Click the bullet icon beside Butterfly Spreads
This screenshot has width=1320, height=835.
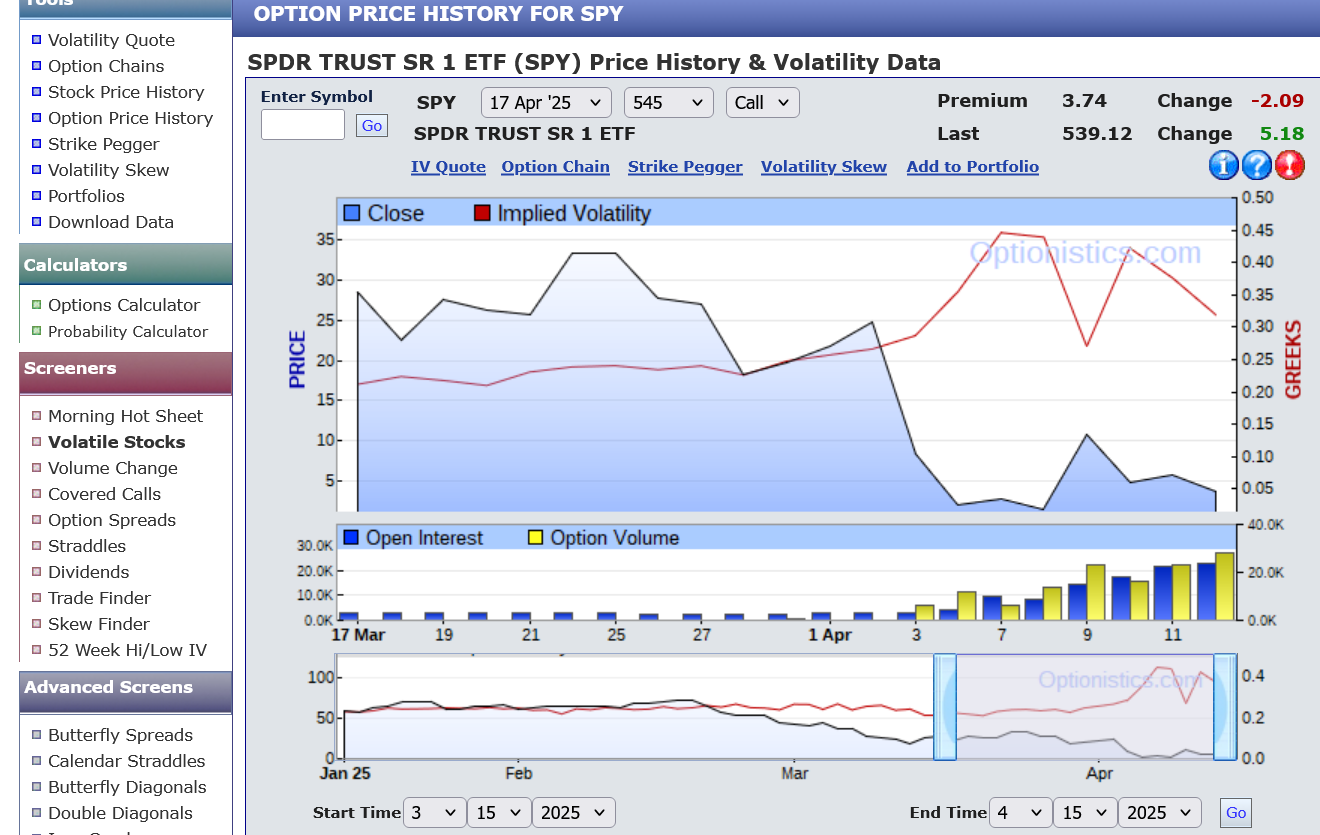tap(37, 735)
